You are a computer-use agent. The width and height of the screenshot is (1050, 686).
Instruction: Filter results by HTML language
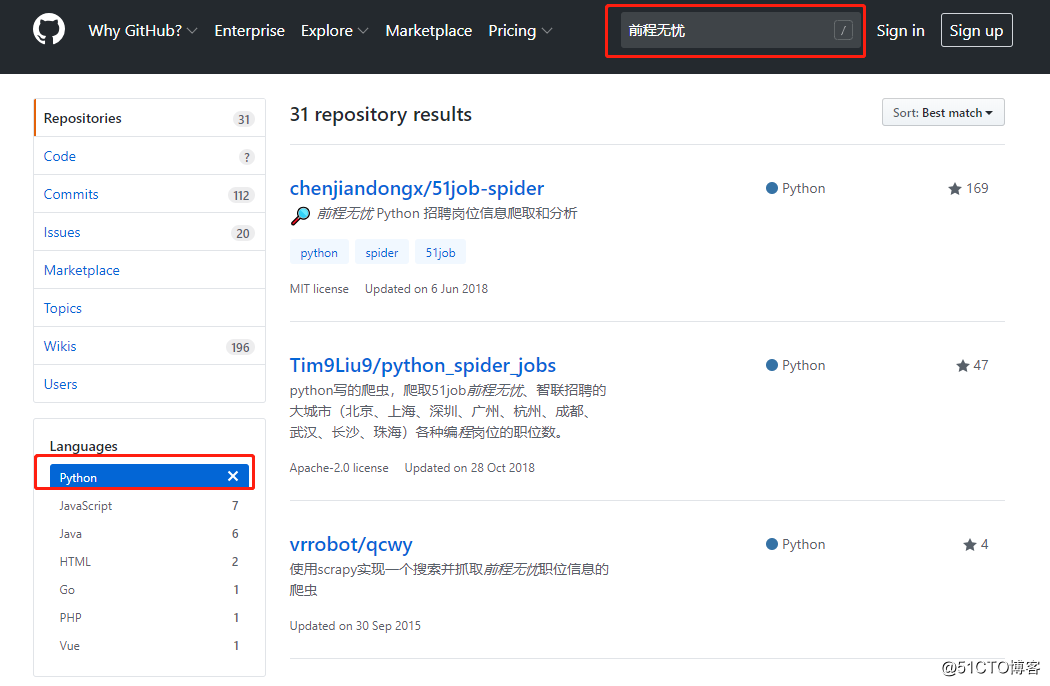click(149, 562)
